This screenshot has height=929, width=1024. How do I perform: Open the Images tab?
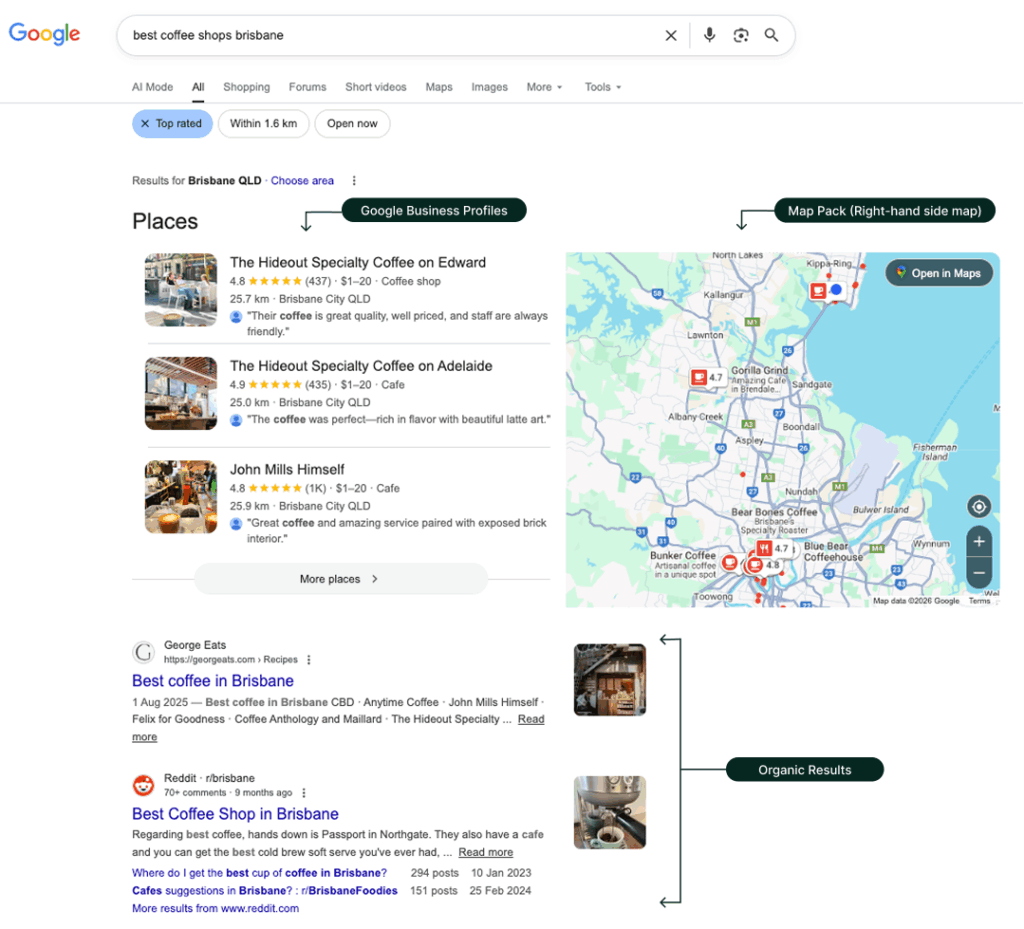489,87
